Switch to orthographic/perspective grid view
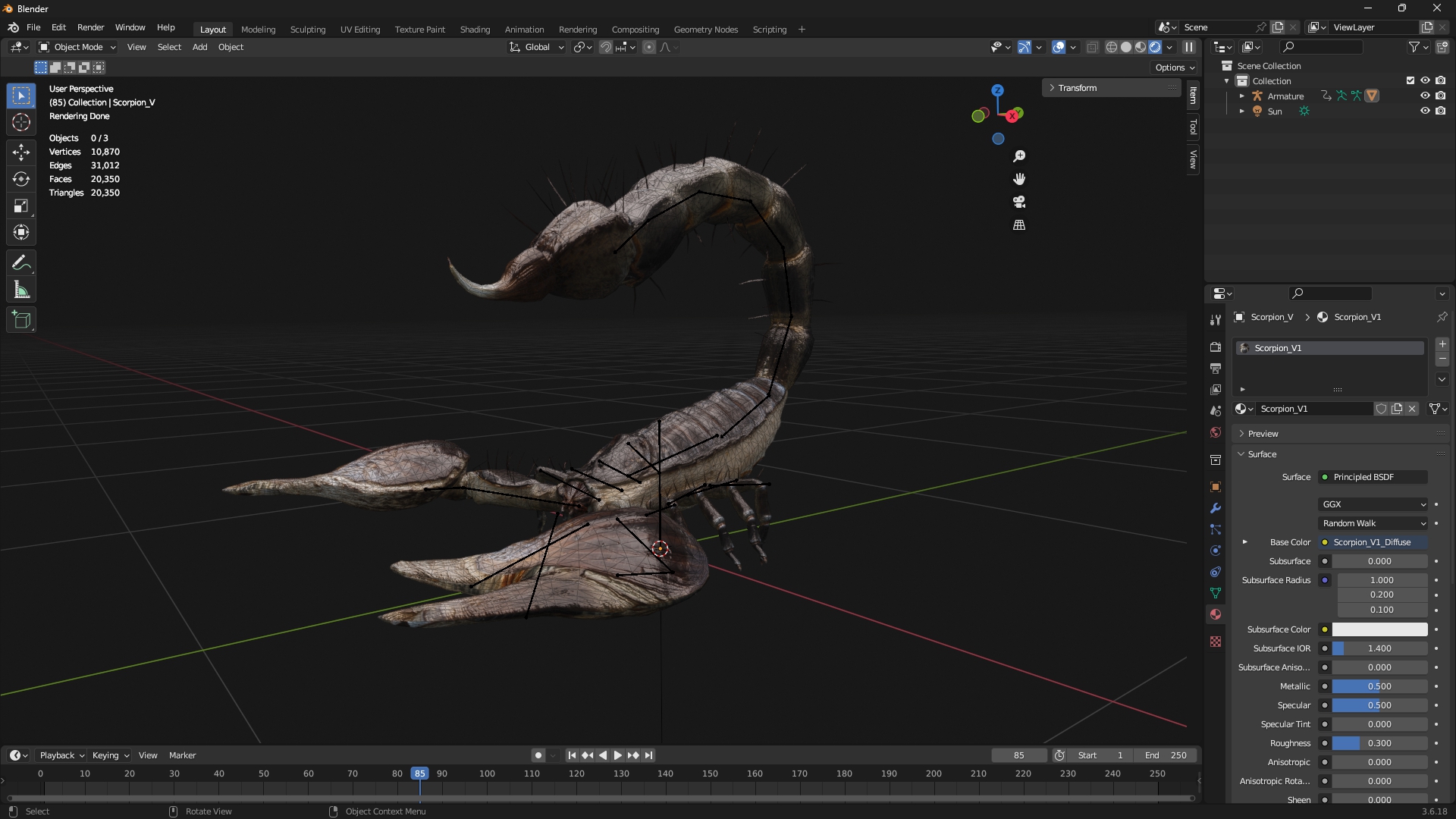This screenshot has width=1456, height=819. coord(1019,225)
